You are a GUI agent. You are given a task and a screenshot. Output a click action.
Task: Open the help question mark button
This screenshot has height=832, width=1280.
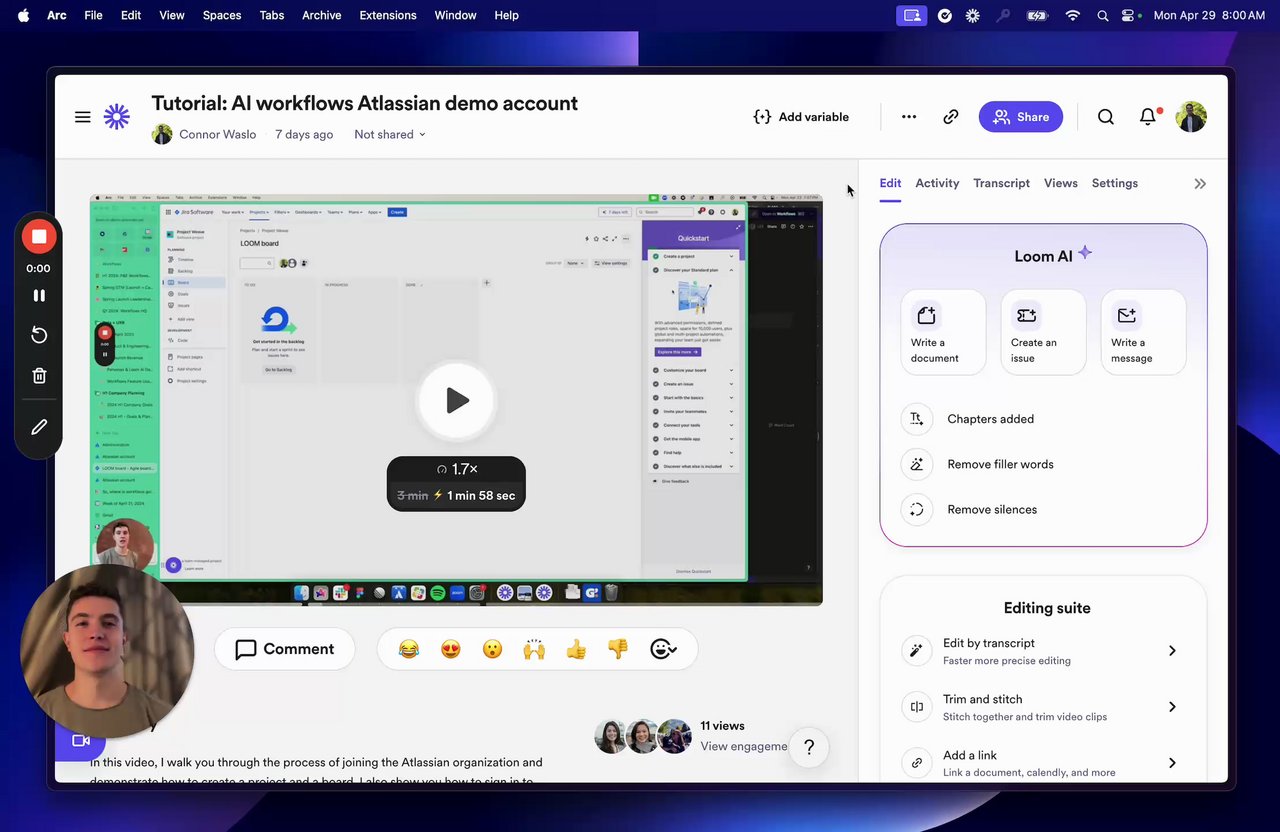click(x=809, y=747)
